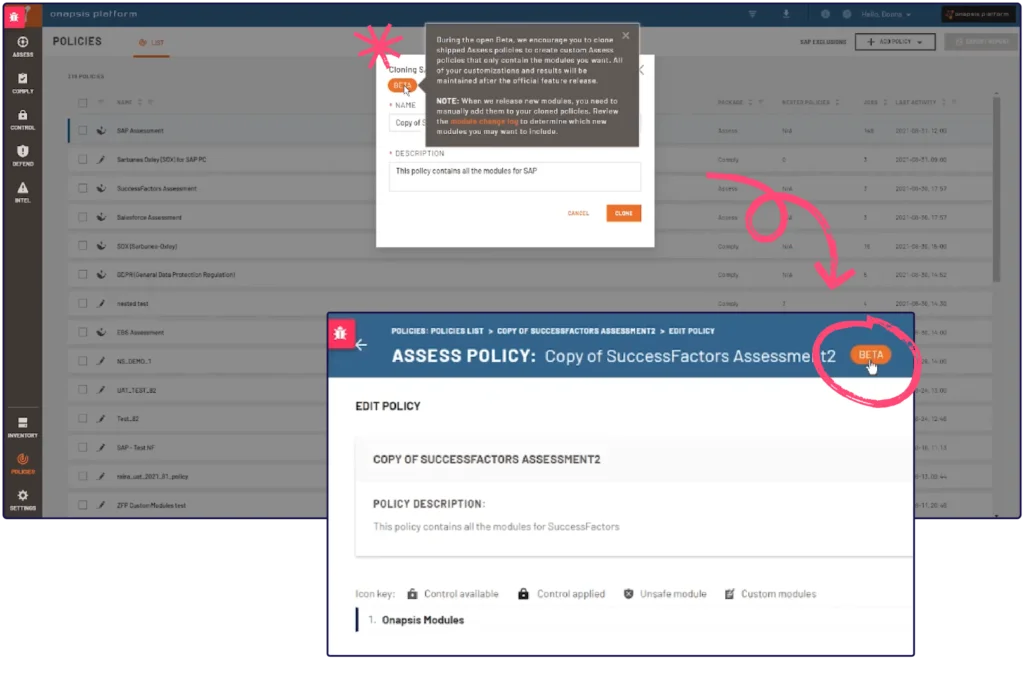Click the download icon in top bar
This screenshot has width=1024, height=684.
coord(786,14)
